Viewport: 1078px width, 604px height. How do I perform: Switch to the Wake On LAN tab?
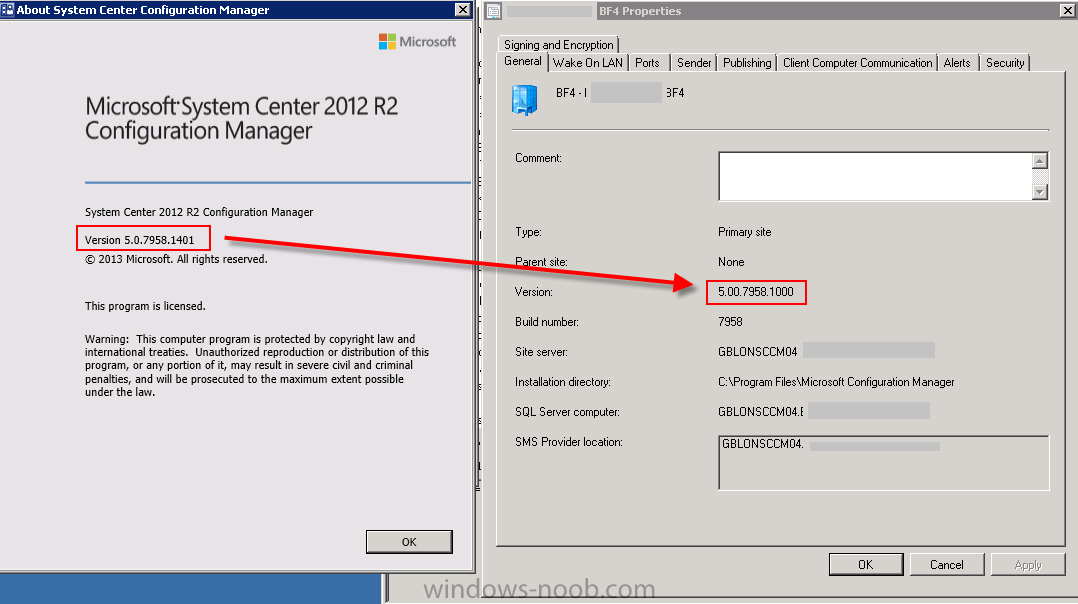(588, 63)
